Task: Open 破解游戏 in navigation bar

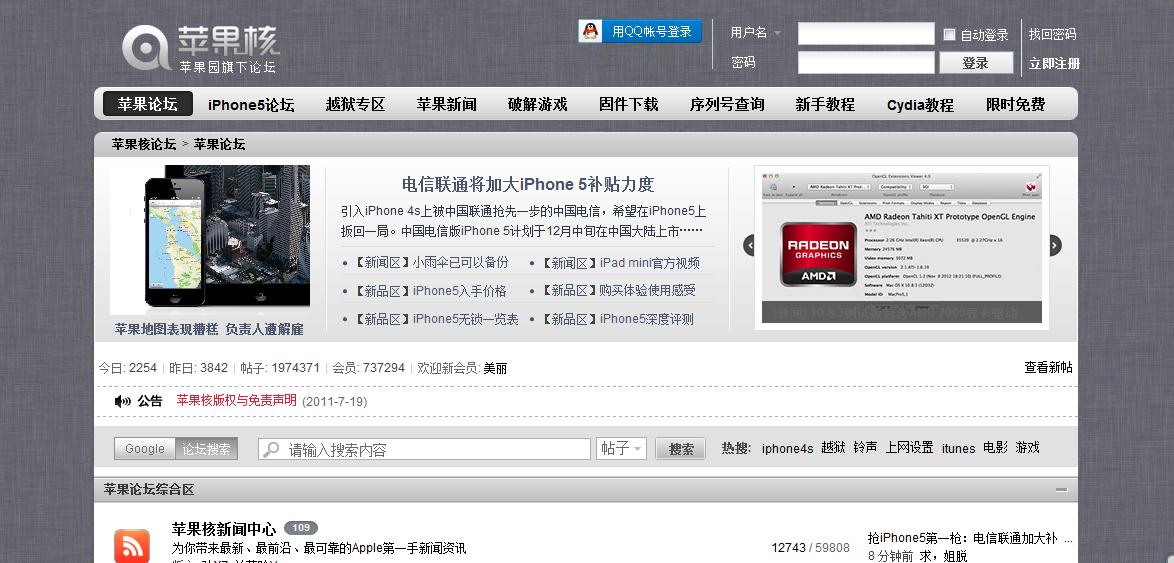Action: tap(538, 105)
